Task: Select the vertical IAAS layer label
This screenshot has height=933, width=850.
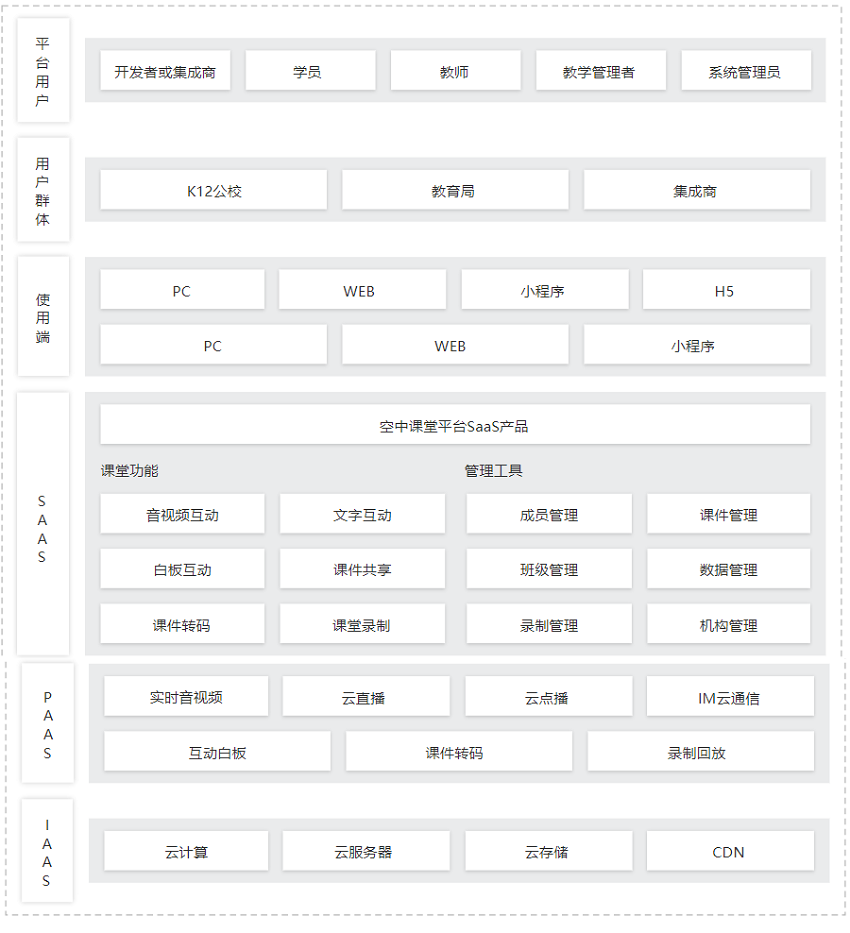Action: tap(47, 851)
